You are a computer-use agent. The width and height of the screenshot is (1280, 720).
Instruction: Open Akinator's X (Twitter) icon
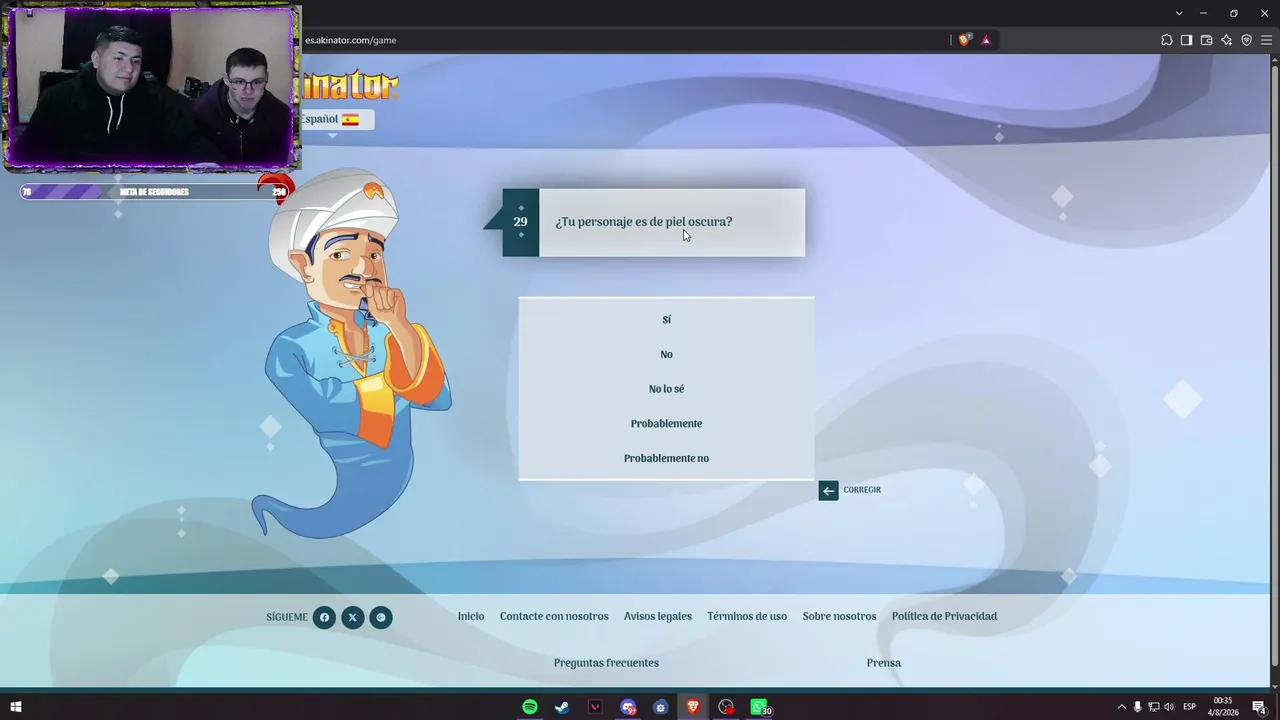[x=352, y=617]
